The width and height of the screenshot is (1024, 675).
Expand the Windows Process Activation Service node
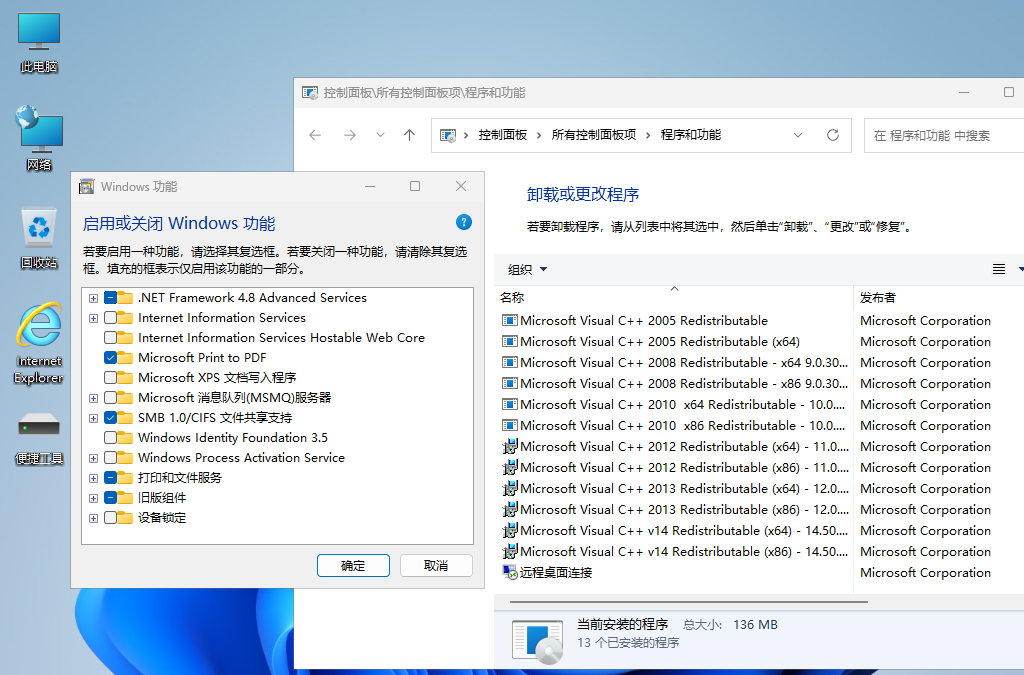(93, 458)
